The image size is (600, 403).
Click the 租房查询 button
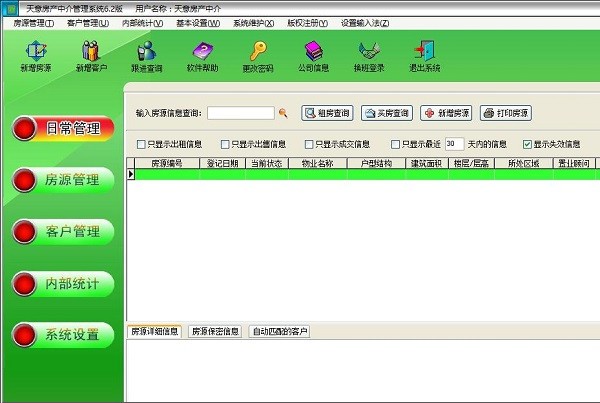point(327,114)
